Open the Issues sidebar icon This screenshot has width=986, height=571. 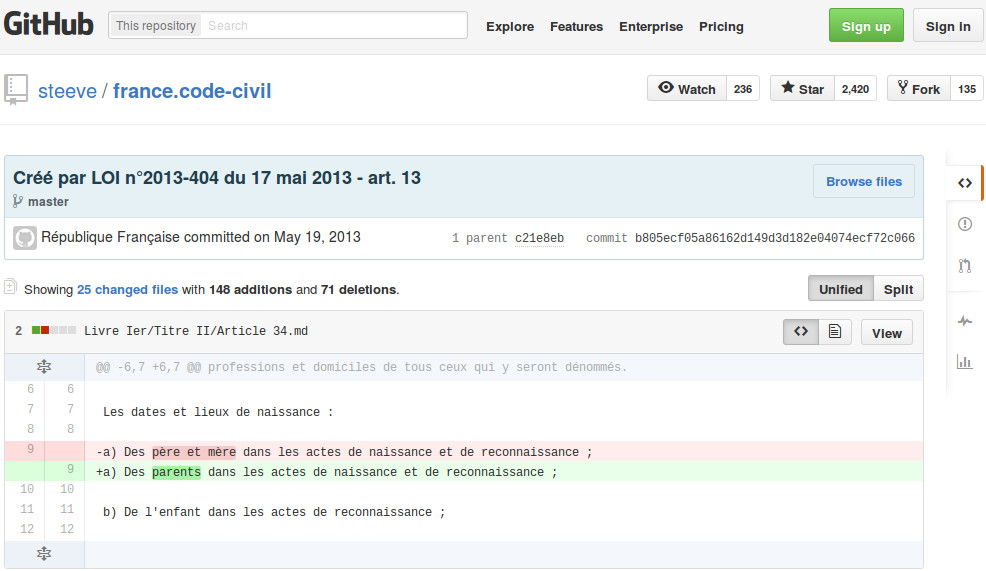[965, 224]
